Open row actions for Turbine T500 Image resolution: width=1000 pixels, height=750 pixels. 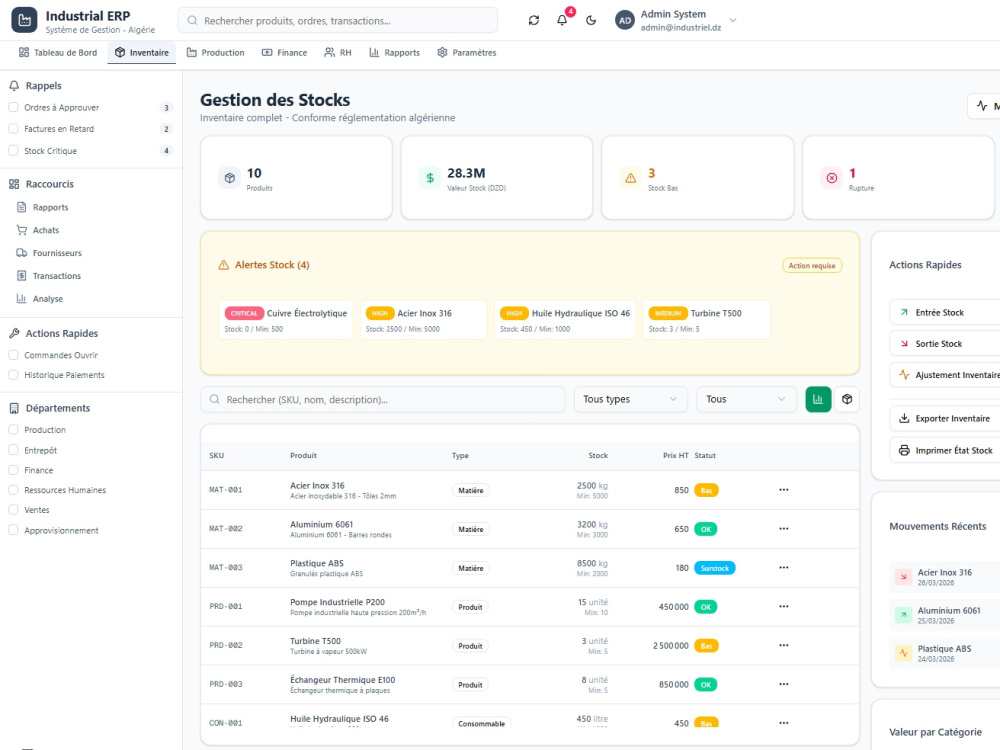coord(784,645)
